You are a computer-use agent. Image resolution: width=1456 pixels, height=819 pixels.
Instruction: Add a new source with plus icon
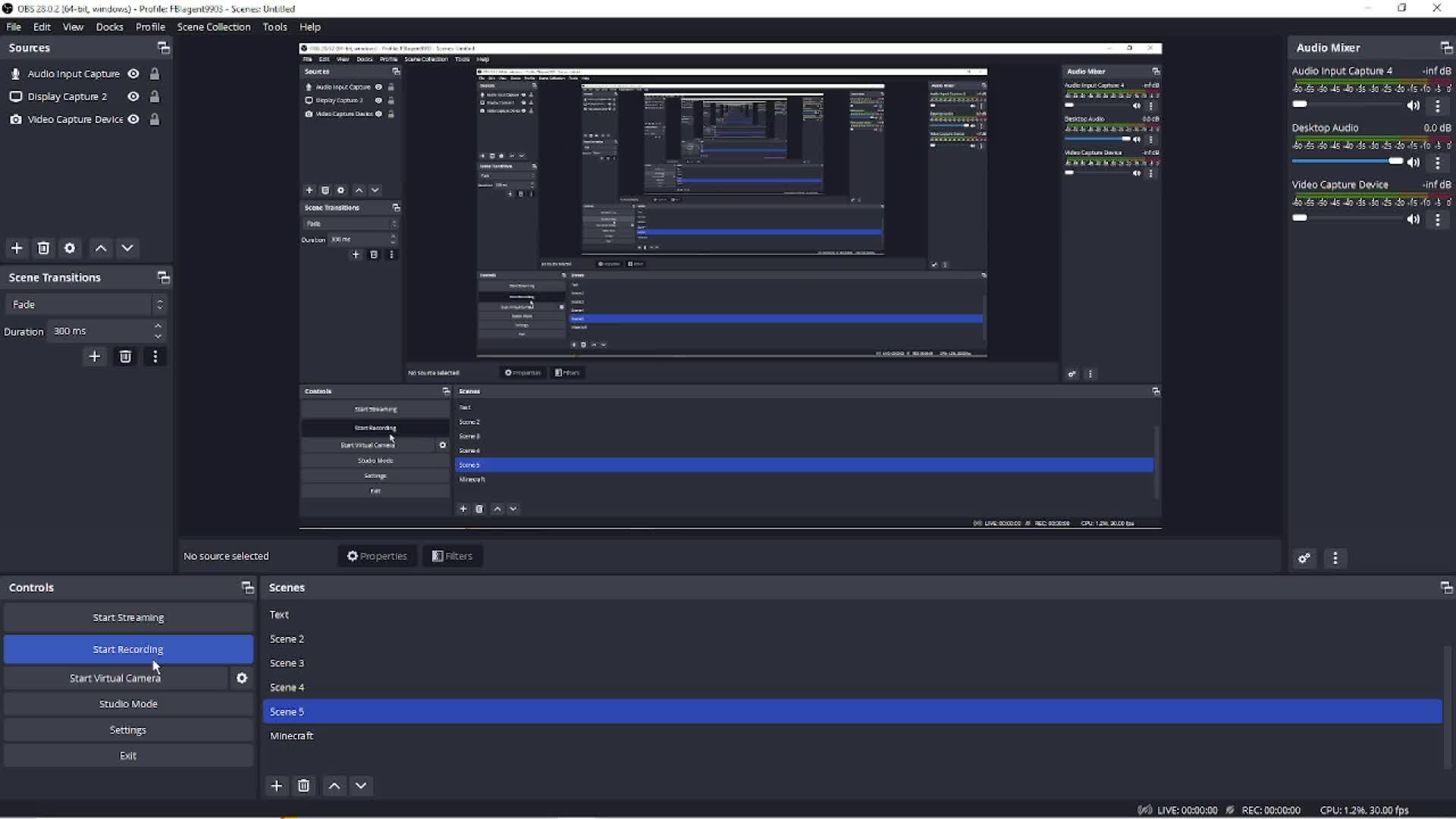point(17,248)
